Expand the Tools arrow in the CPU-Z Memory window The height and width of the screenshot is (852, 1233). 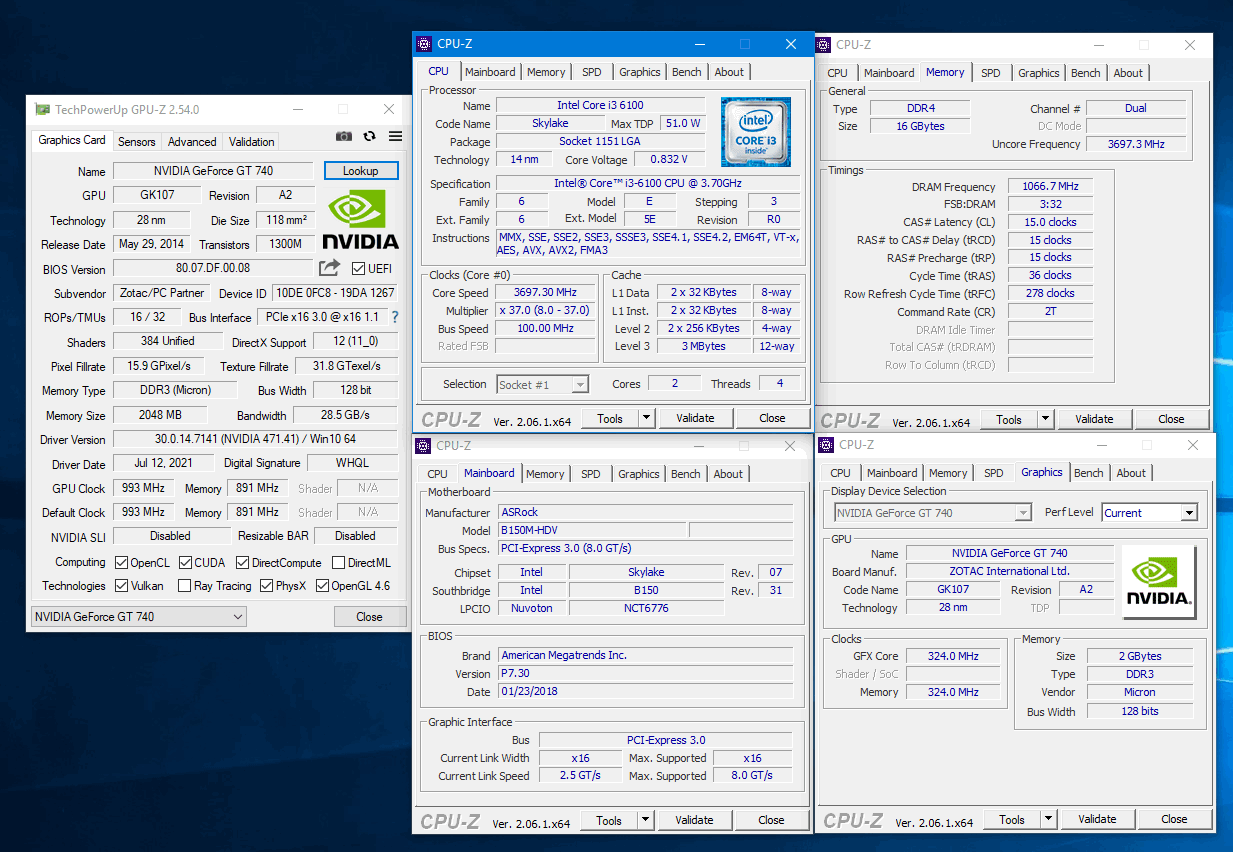coord(1046,419)
